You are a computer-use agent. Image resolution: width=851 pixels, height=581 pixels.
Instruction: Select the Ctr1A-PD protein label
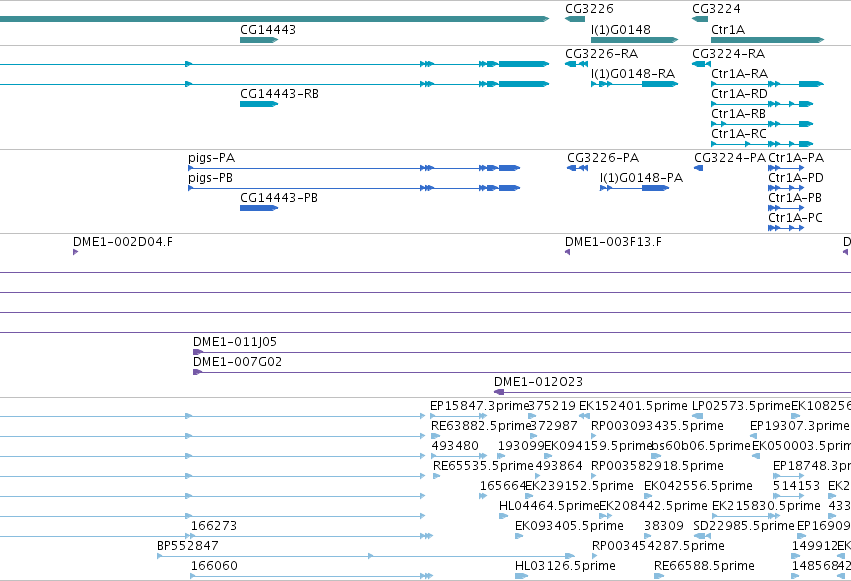(x=796, y=178)
